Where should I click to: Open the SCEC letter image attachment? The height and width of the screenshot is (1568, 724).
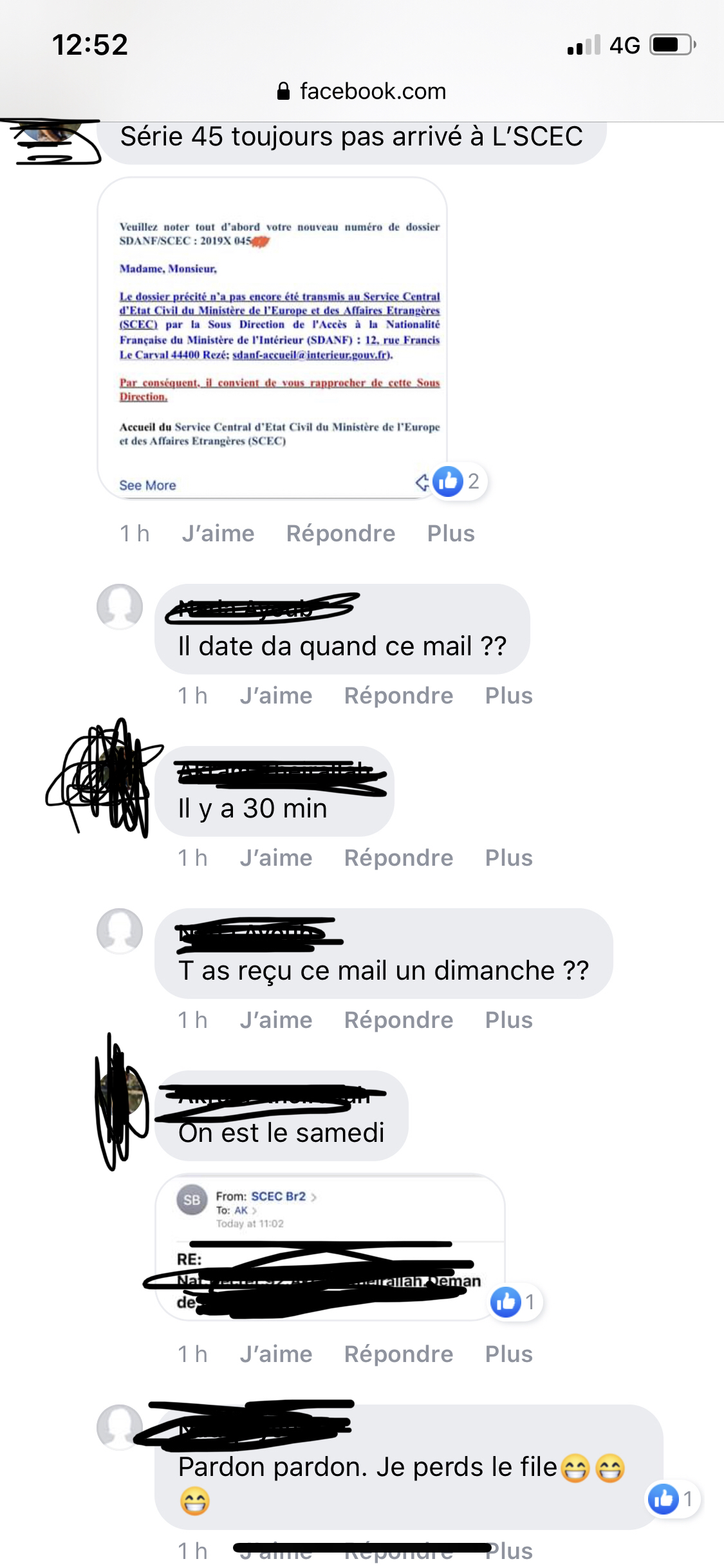[x=272, y=337]
